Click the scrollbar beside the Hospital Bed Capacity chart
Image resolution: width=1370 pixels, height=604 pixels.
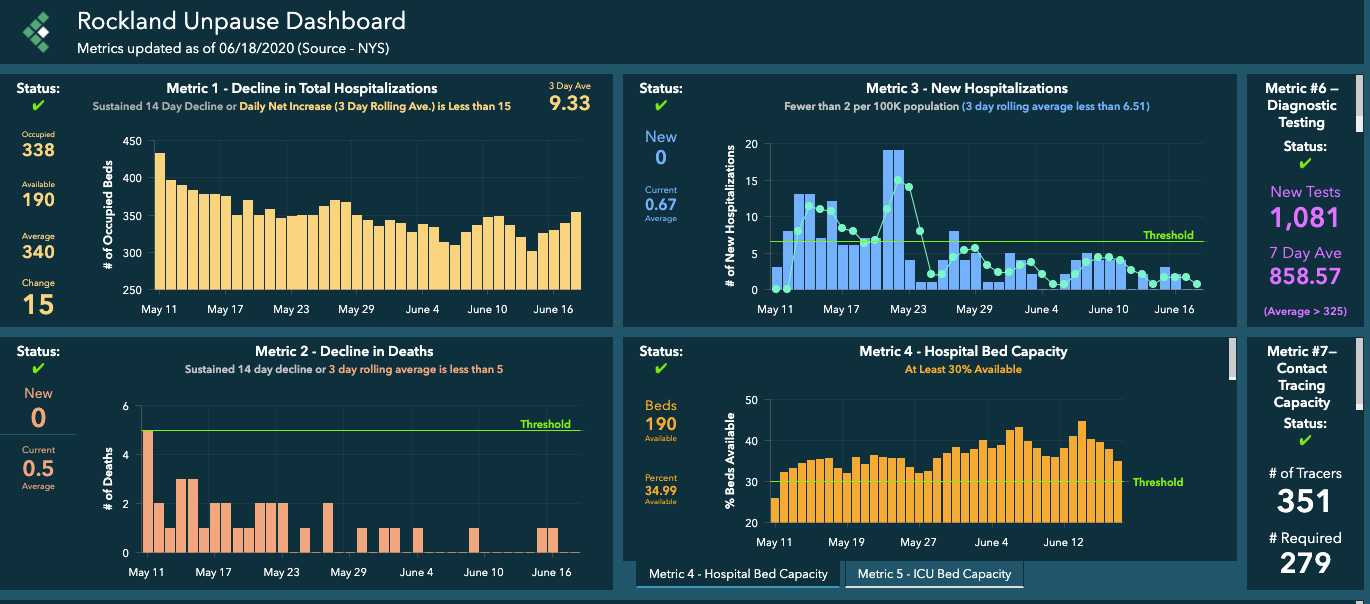[x=1232, y=359]
